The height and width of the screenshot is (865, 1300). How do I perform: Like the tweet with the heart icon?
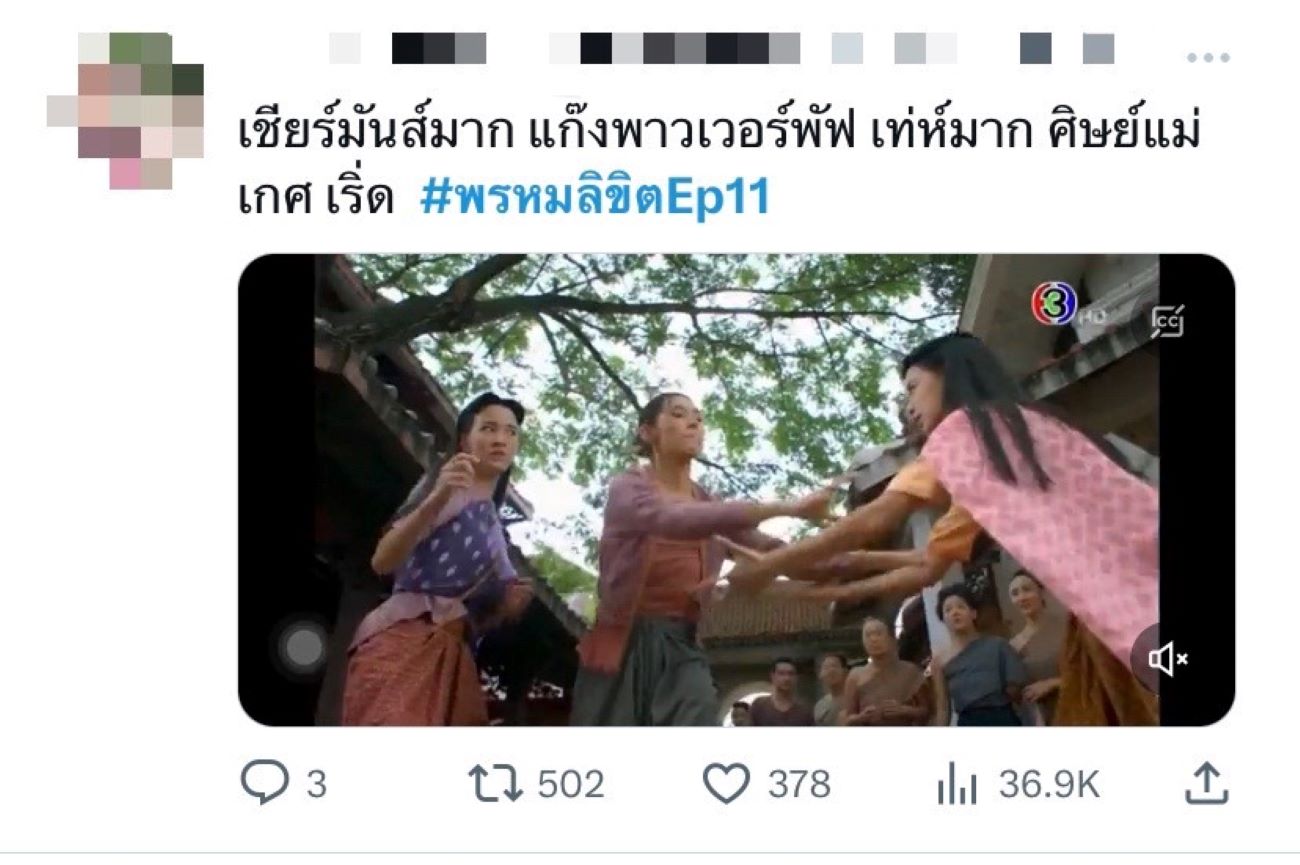(x=726, y=783)
